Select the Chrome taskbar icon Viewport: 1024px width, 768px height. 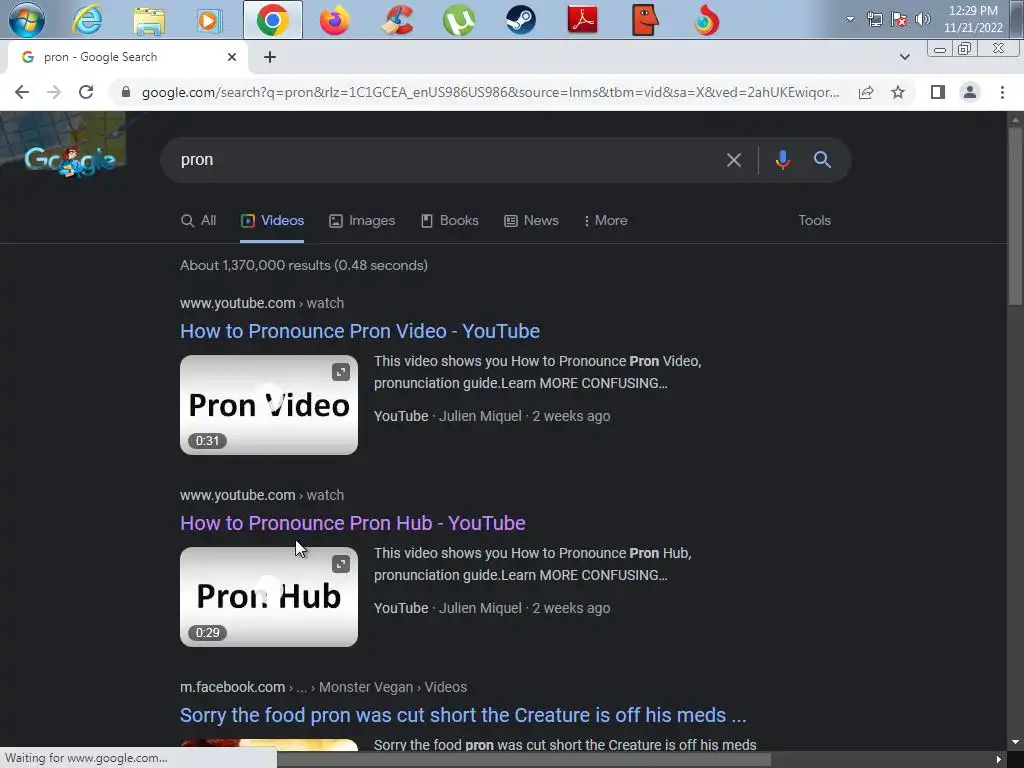click(273, 20)
